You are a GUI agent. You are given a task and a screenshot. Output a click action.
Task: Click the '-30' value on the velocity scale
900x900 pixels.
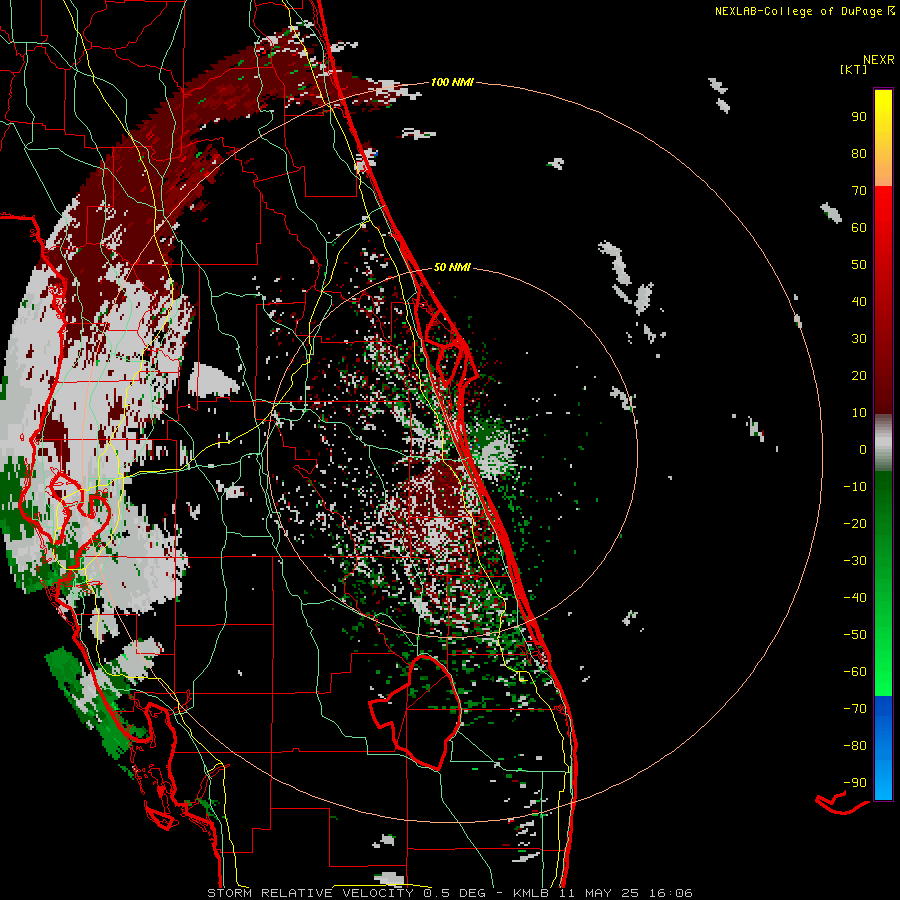855,561
